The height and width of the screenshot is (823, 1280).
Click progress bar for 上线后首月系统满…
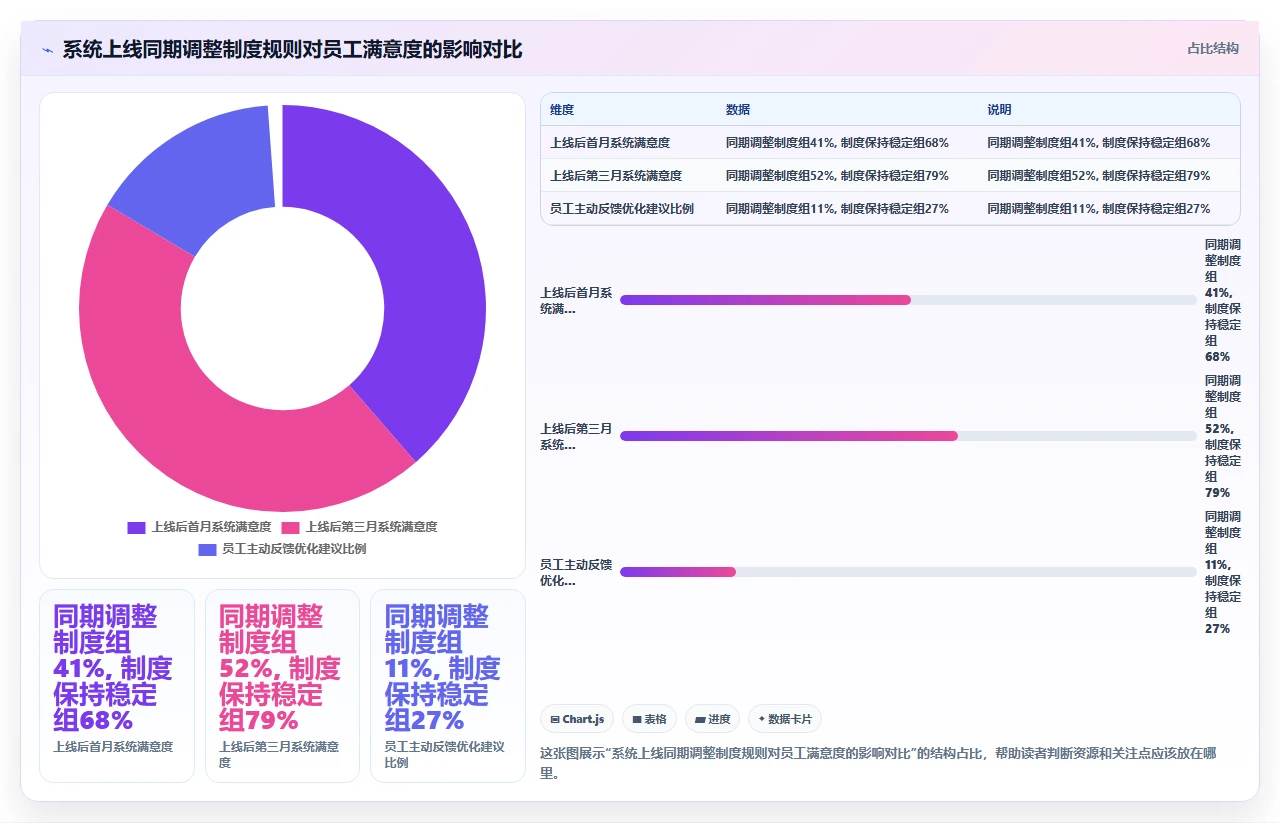pyautogui.click(x=908, y=300)
